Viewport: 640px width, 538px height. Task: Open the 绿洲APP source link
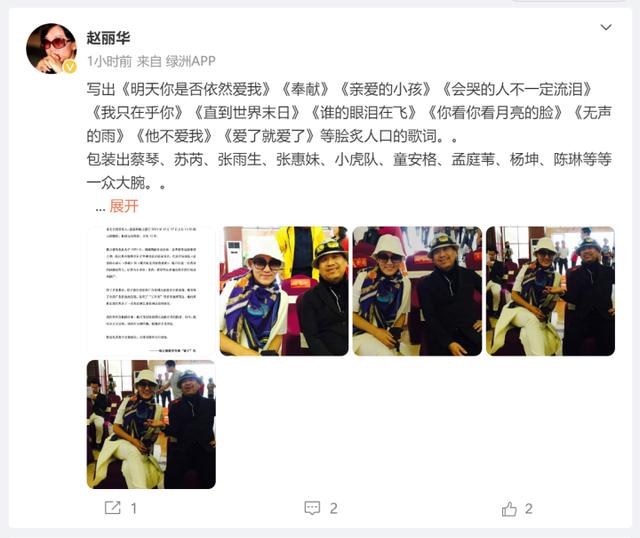[191, 61]
